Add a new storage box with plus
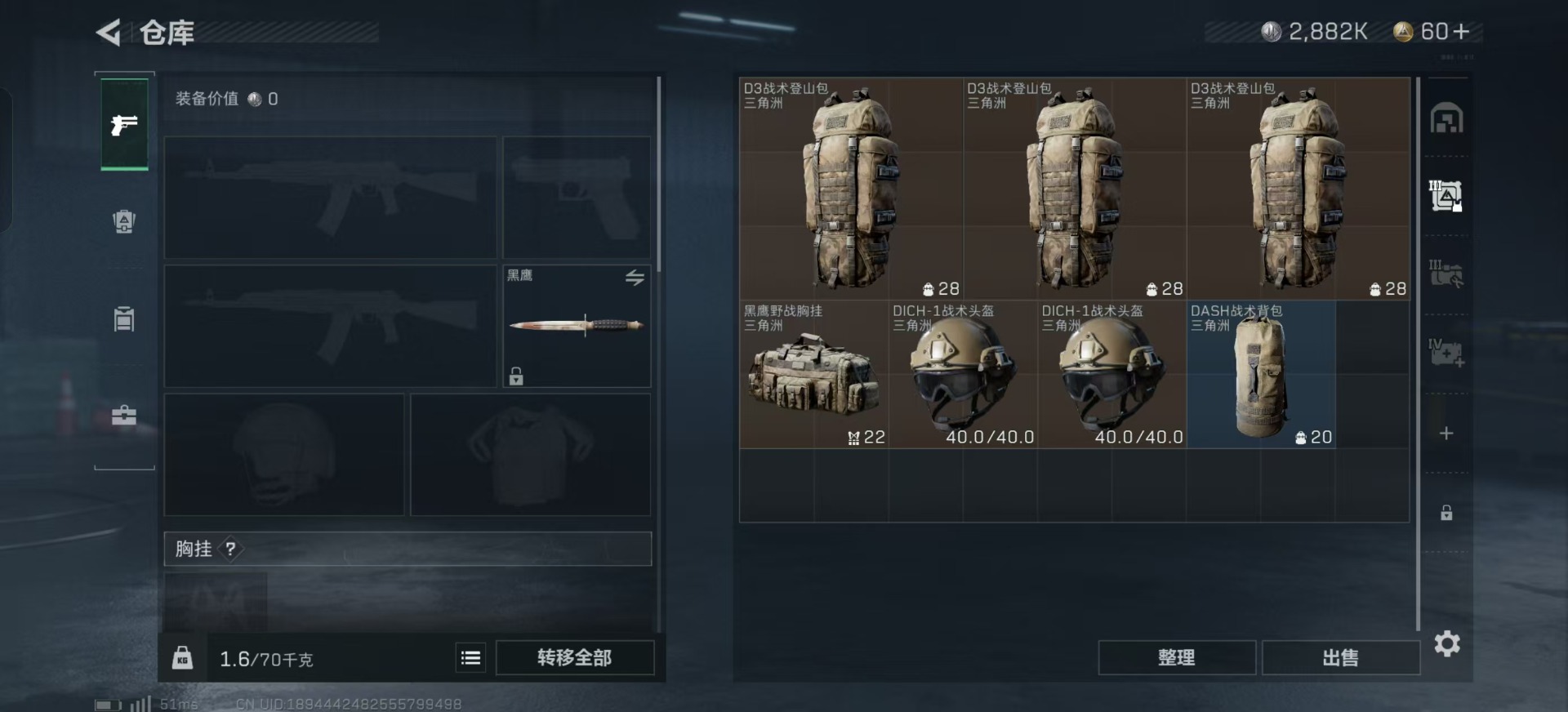 tap(1446, 434)
